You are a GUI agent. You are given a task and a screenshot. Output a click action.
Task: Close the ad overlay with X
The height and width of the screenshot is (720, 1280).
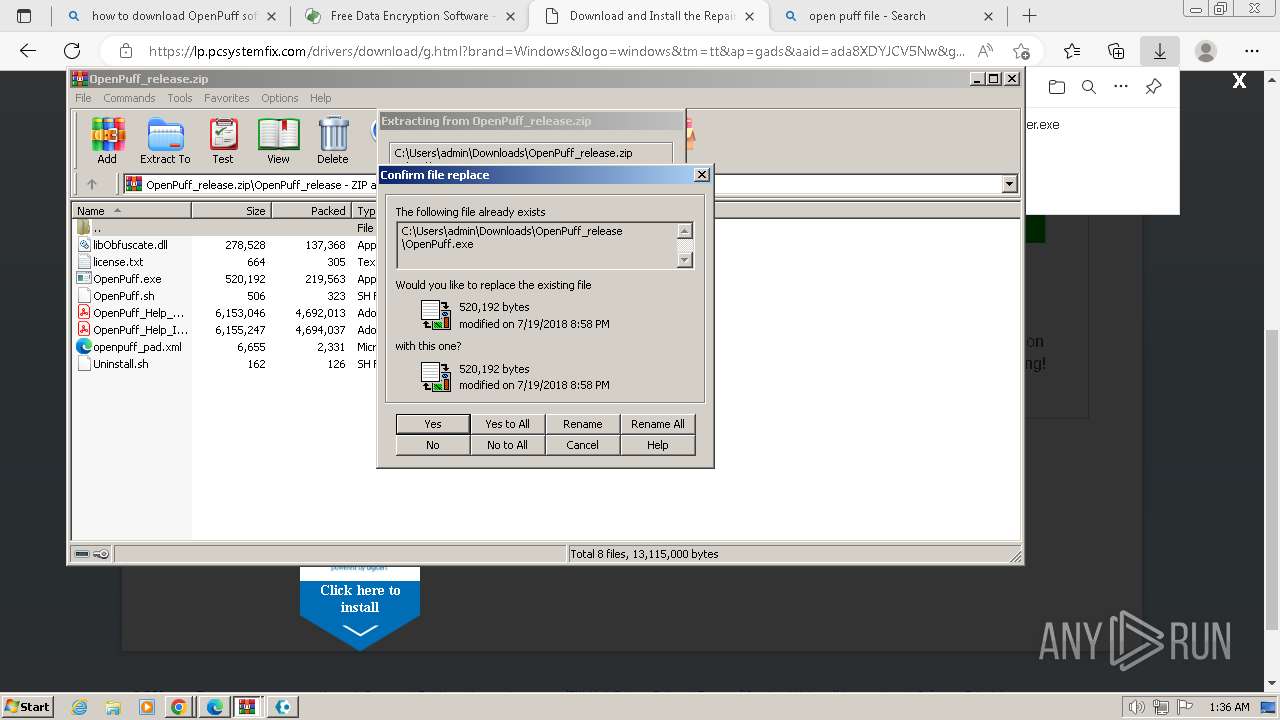pos(1239,81)
